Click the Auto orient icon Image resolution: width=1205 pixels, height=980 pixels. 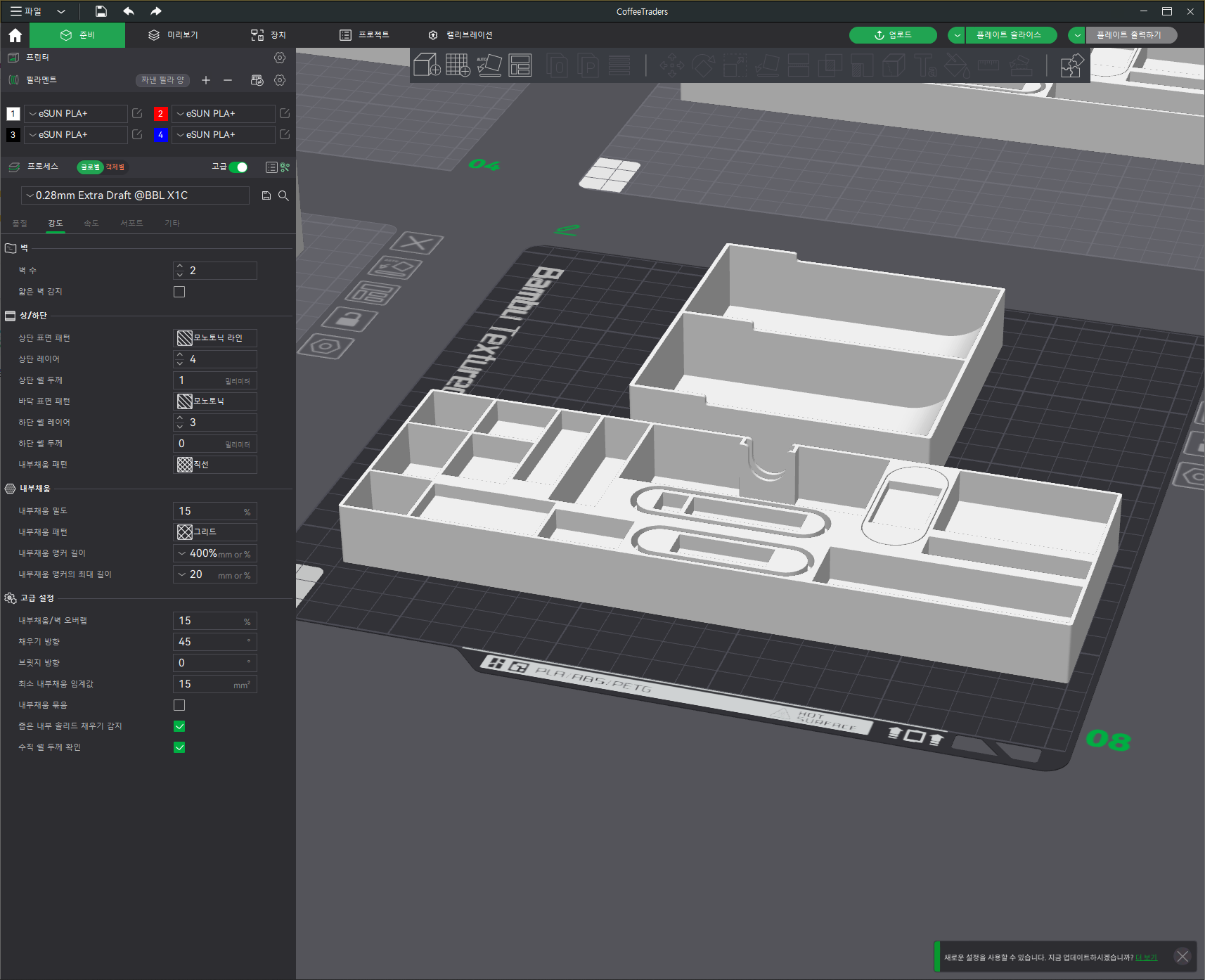coord(489,65)
